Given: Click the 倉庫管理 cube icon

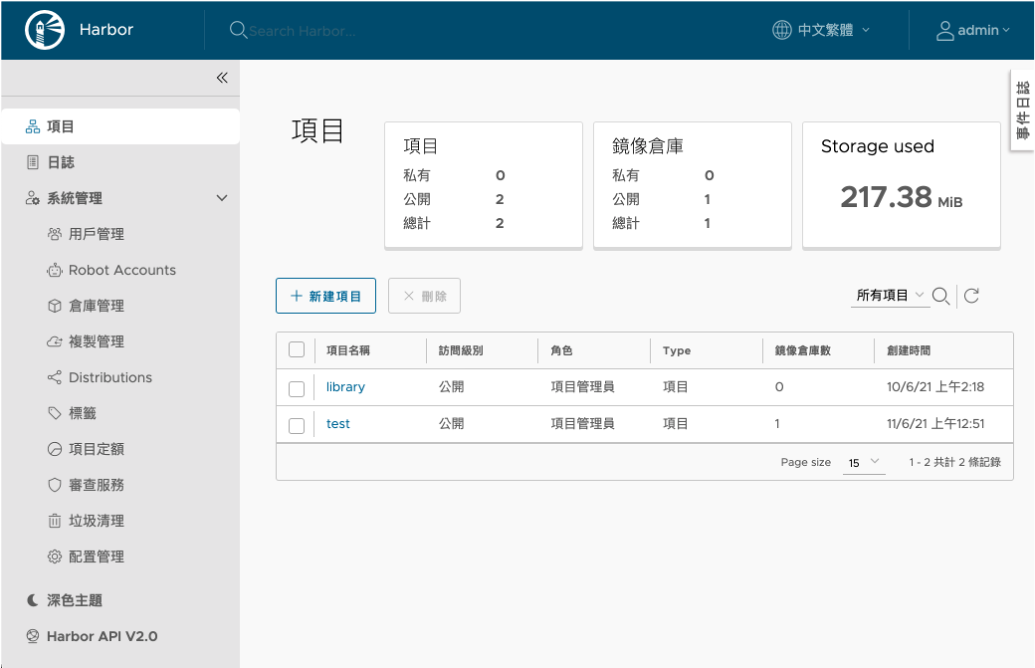Looking at the screenshot, I should click(x=54, y=306).
